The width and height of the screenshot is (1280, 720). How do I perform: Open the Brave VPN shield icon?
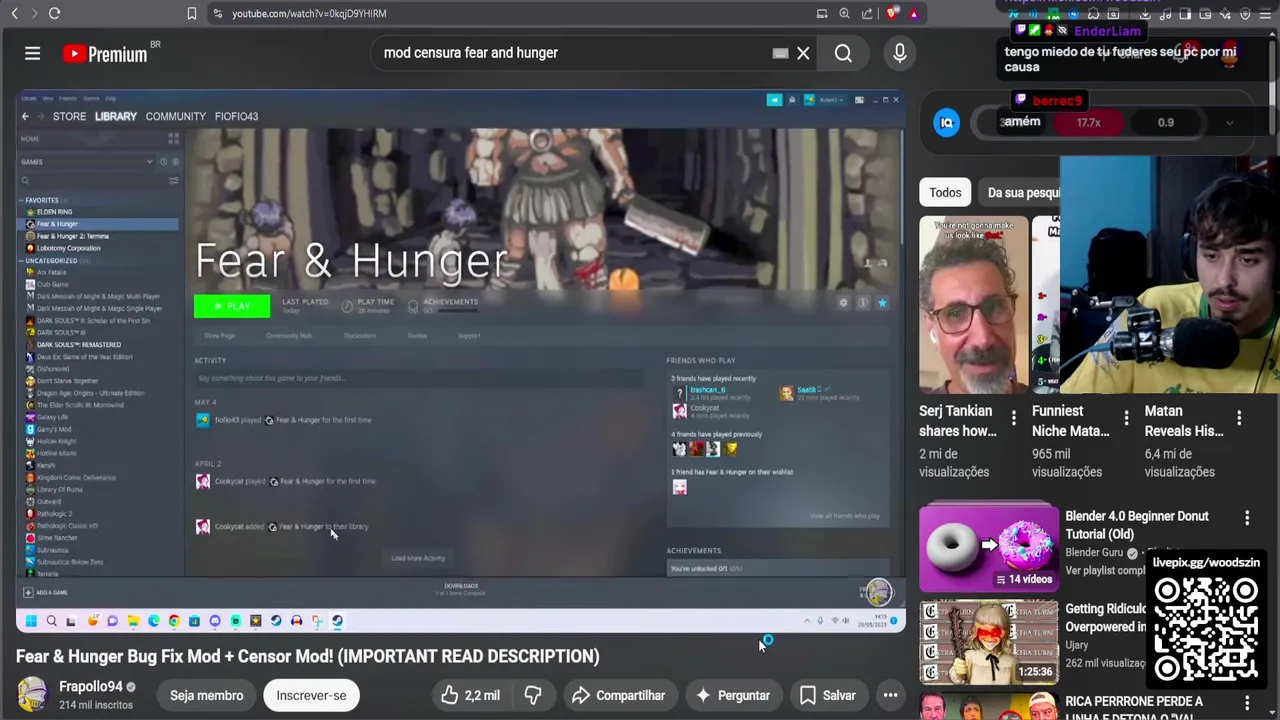point(1245,14)
